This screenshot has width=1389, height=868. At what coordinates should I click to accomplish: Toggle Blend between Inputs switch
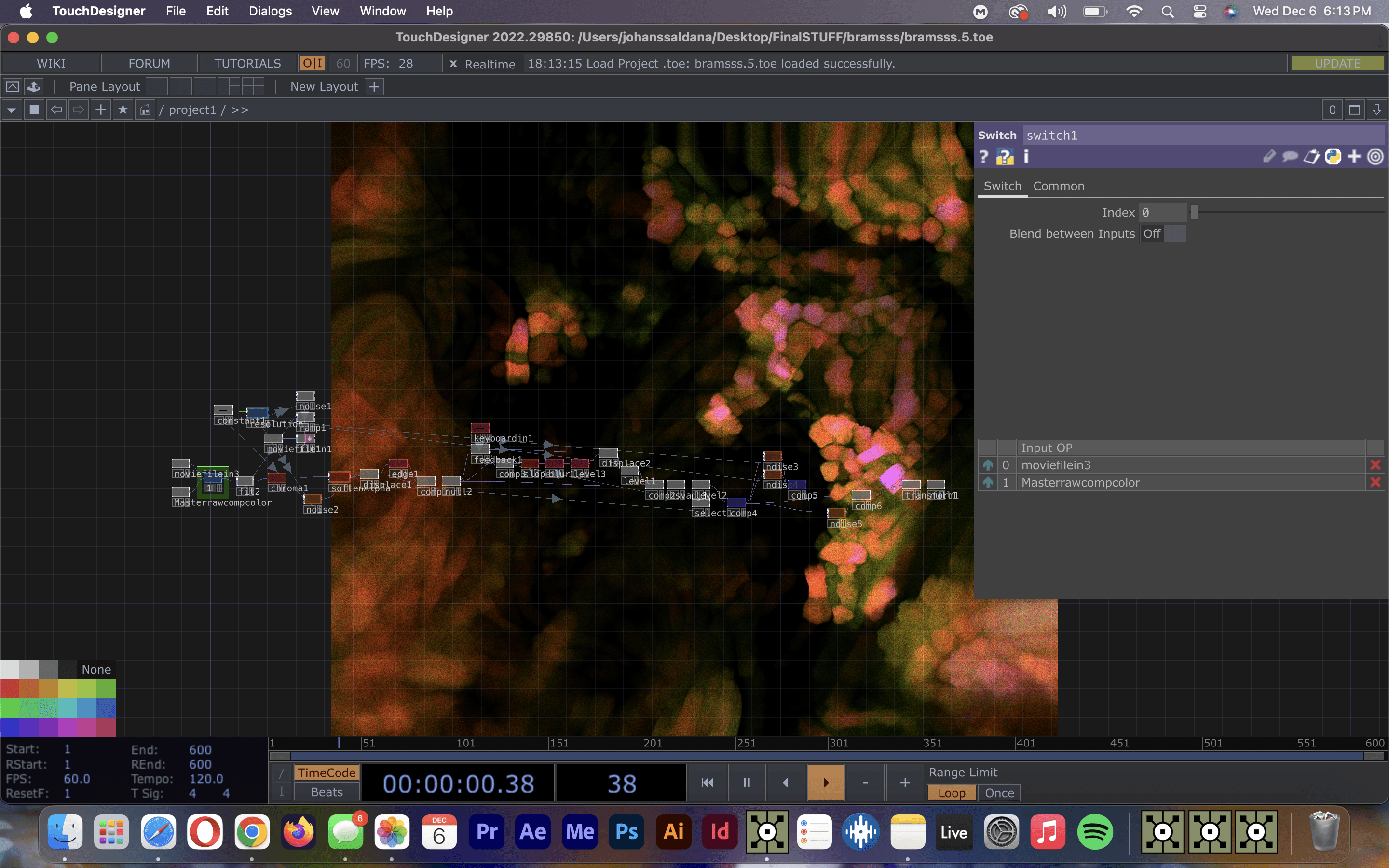tap(1163, 234)
